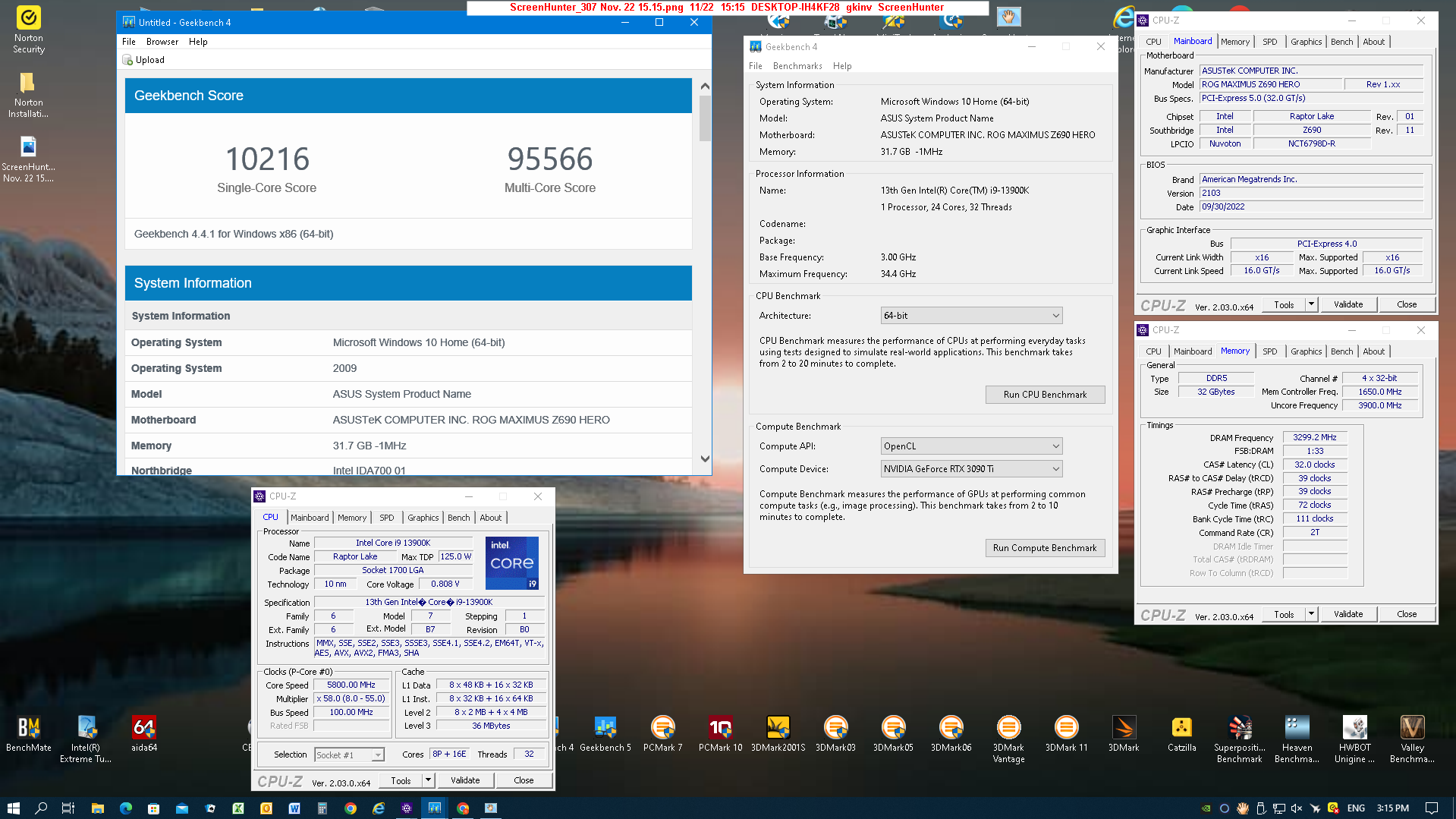
Task: Launch the PCMark 7 desktop shortcut
Action: [663, 733]
